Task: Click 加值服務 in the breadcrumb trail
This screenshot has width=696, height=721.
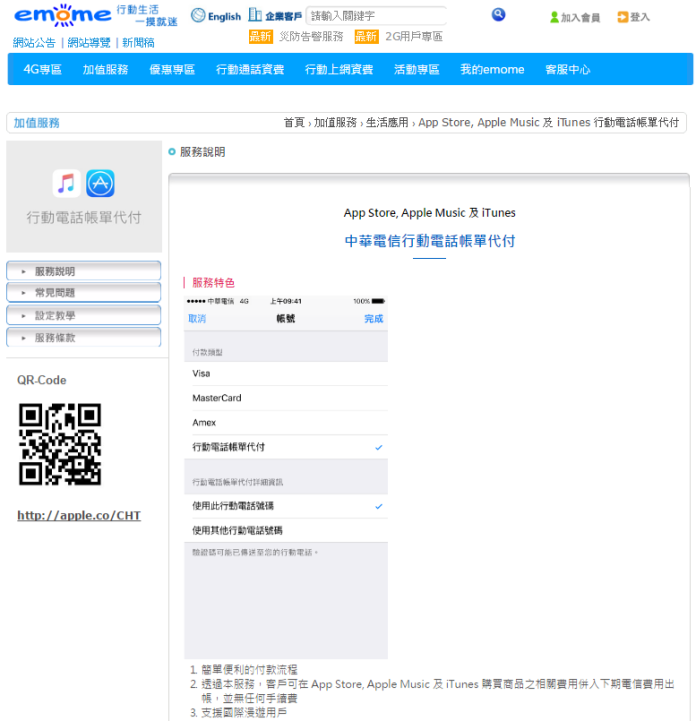Action: point(335,123)
